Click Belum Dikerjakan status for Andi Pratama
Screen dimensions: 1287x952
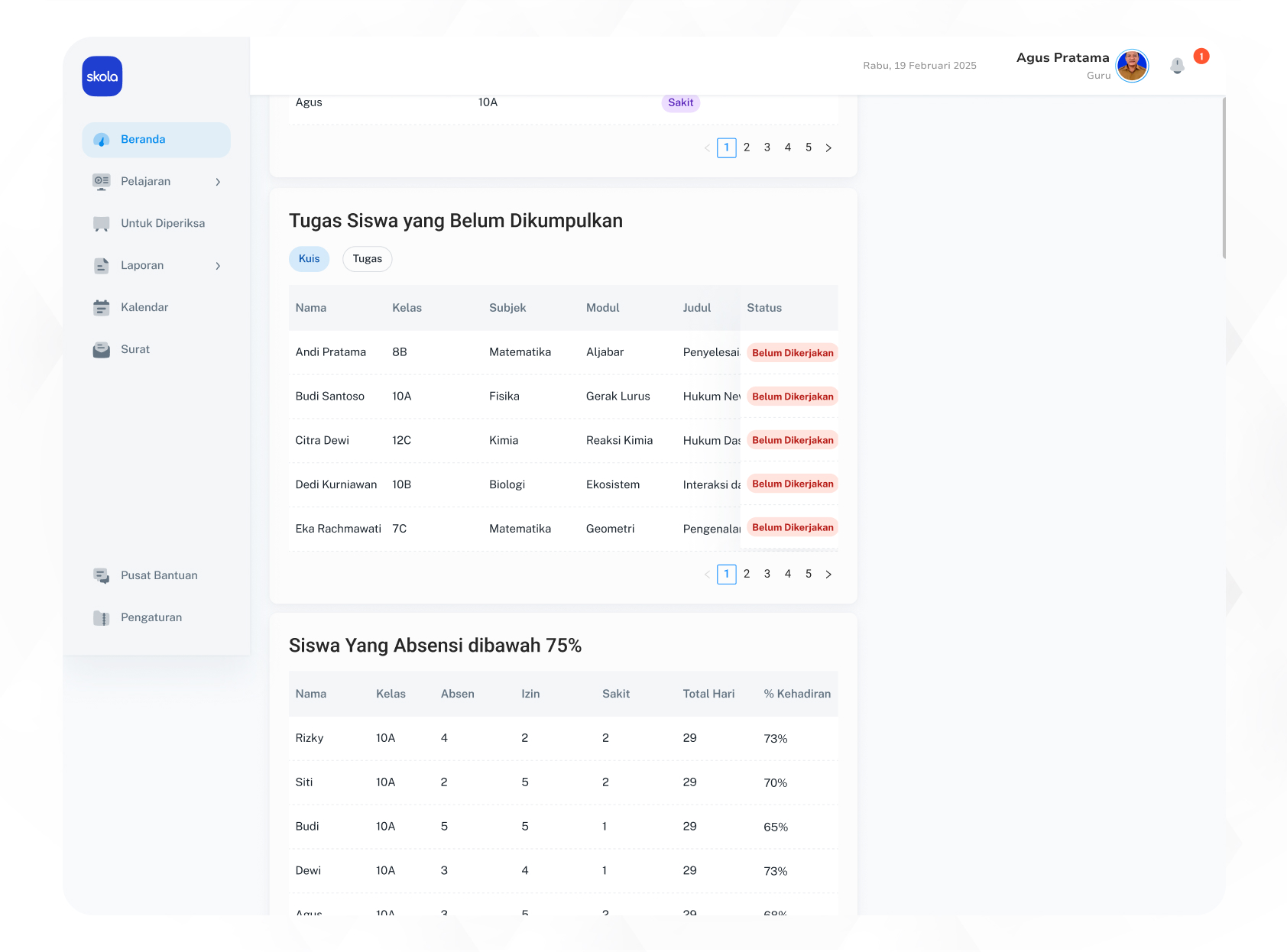(793, 353)
